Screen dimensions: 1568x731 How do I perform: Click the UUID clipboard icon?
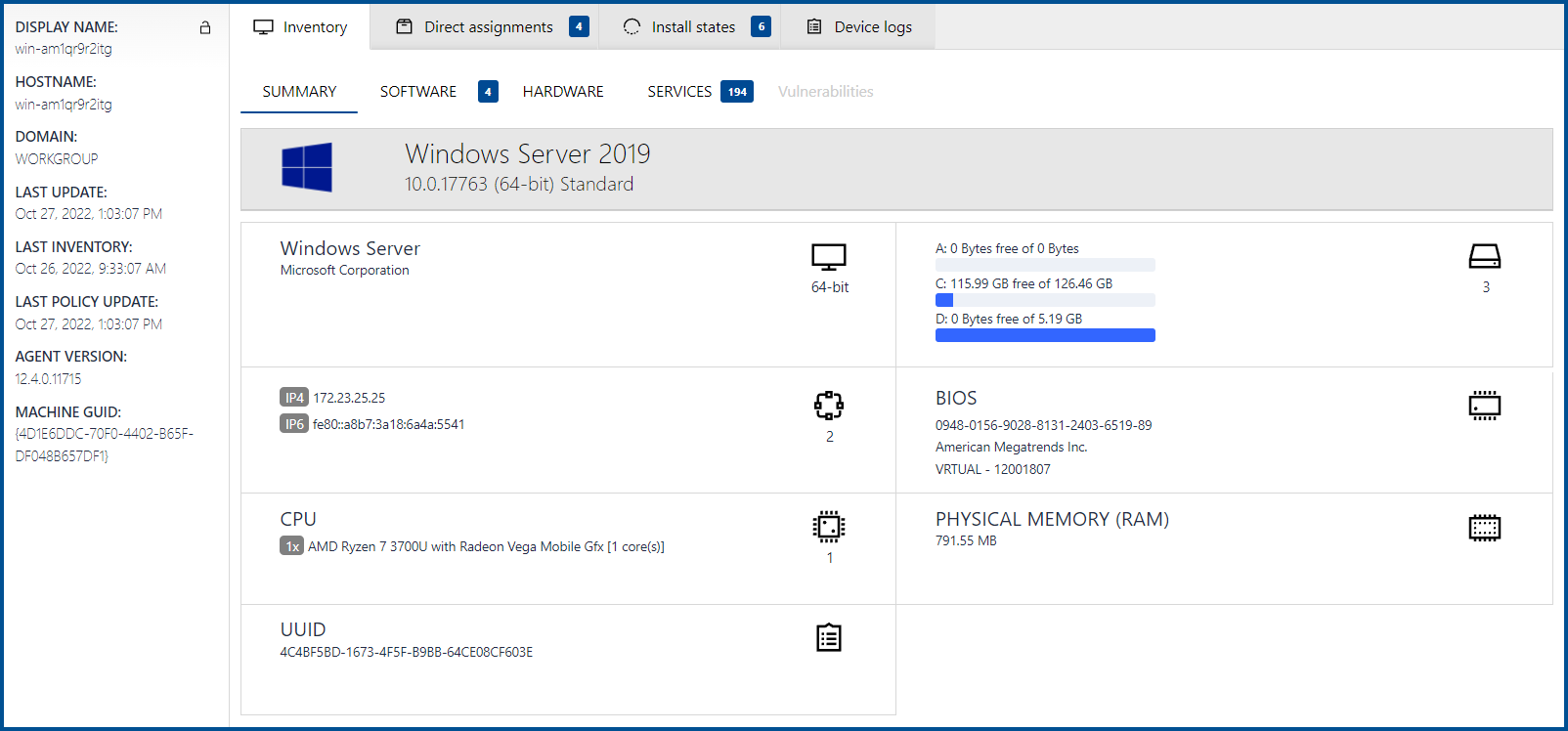[828, 638]
